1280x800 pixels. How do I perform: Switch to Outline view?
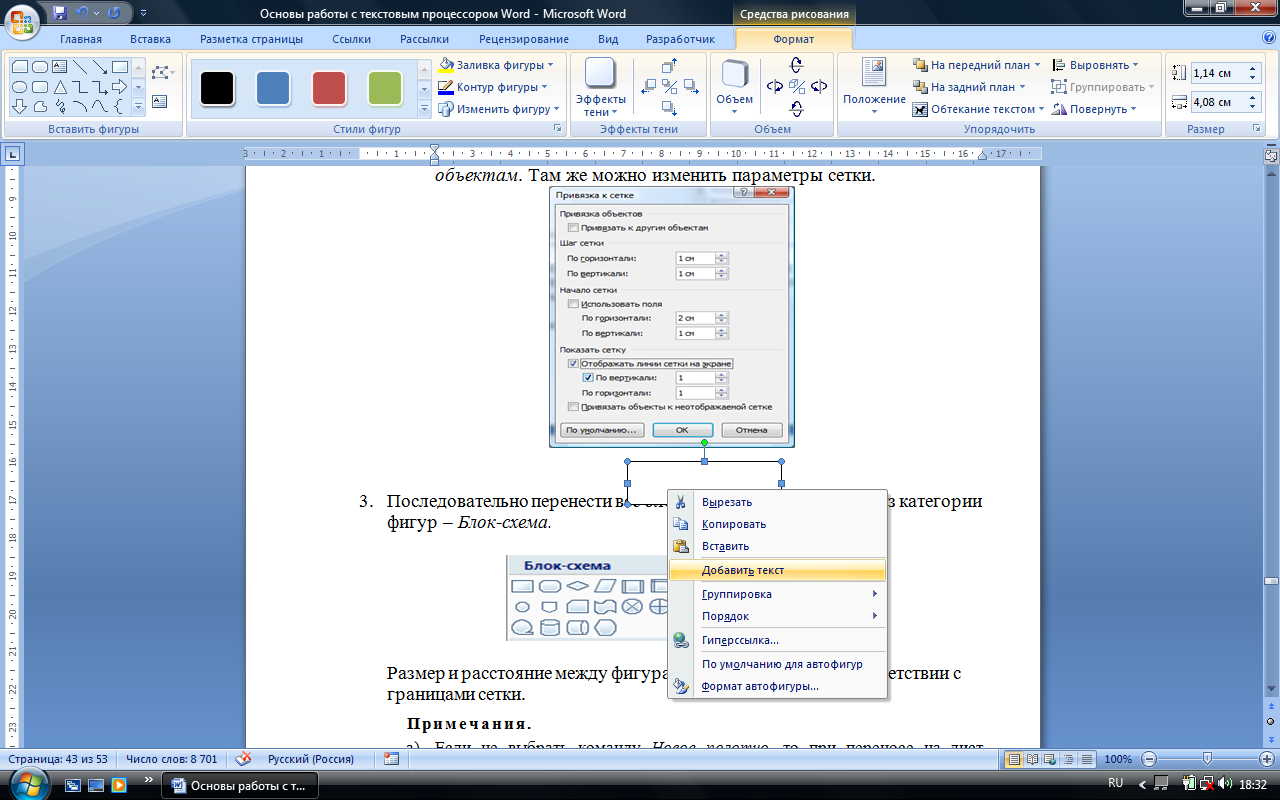point(1069,759)
